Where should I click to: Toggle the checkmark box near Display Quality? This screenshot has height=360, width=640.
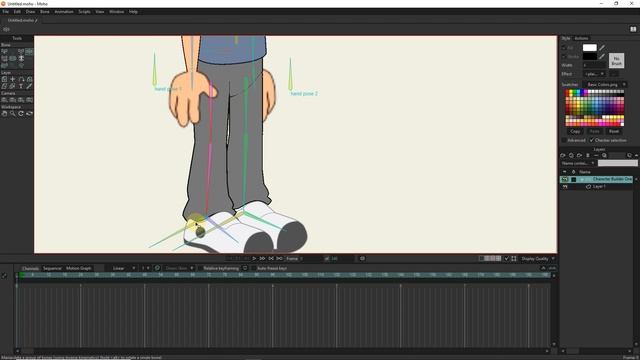507,259
